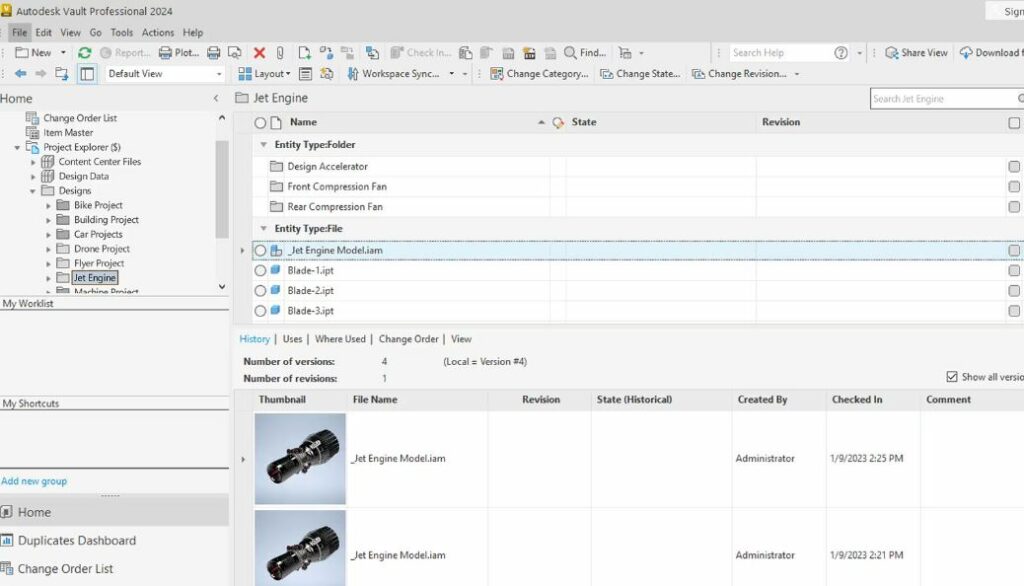Click the Add Files icon with green plus

click(304, 53)
